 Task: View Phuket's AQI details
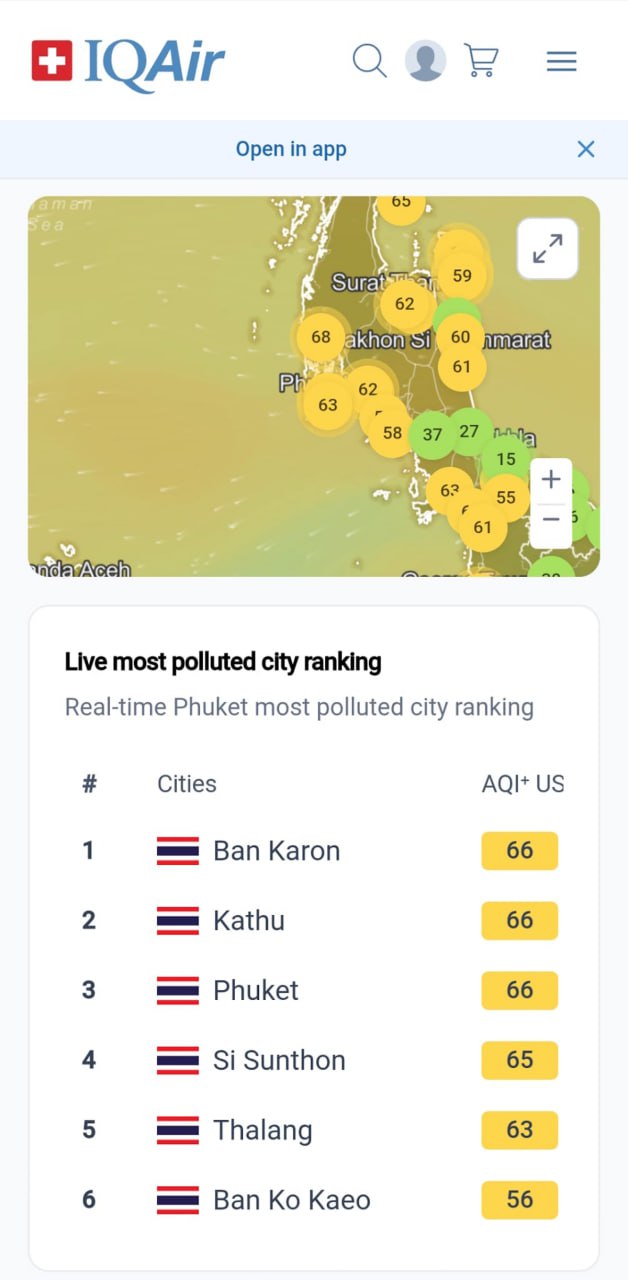255,990
